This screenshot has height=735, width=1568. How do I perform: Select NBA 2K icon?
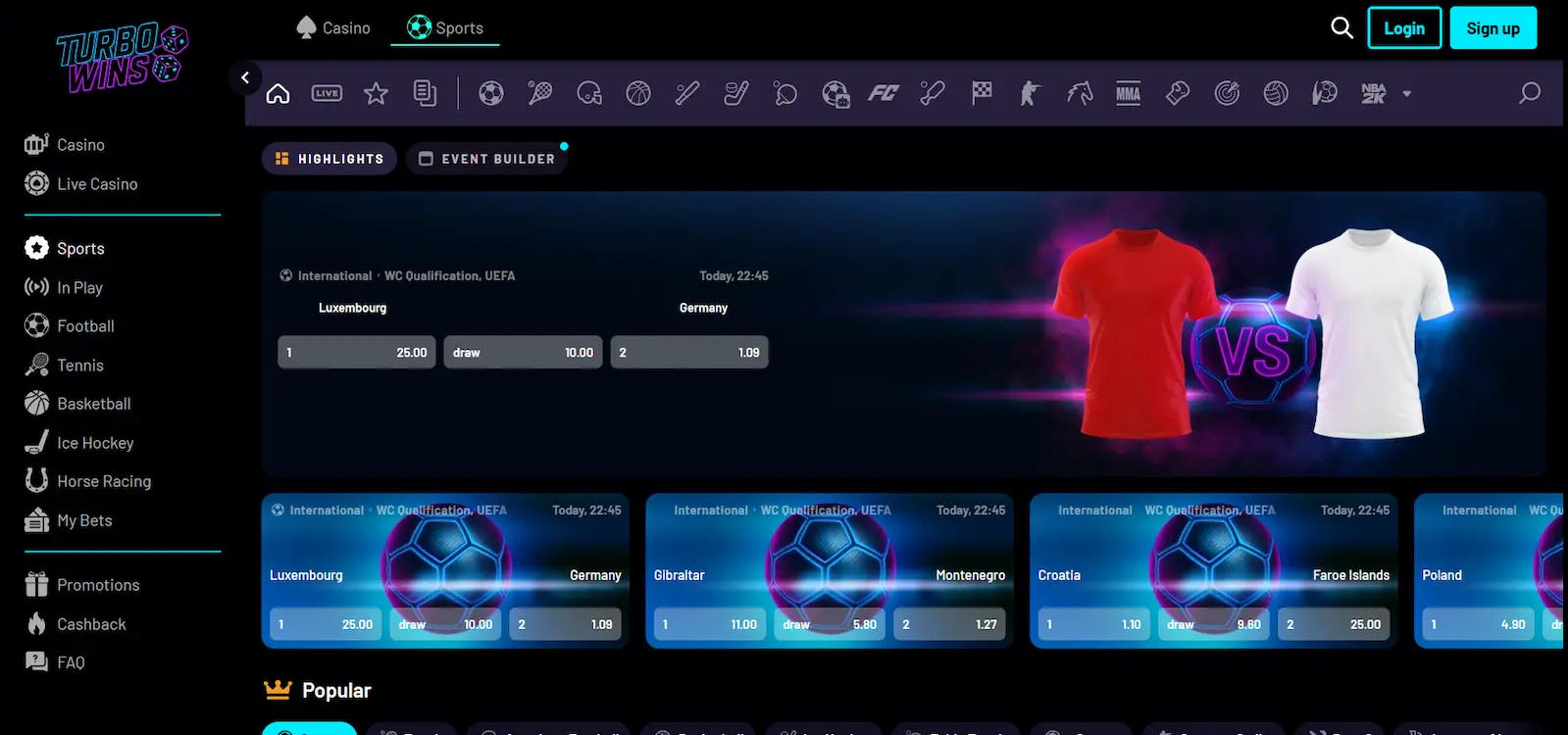1374,93
